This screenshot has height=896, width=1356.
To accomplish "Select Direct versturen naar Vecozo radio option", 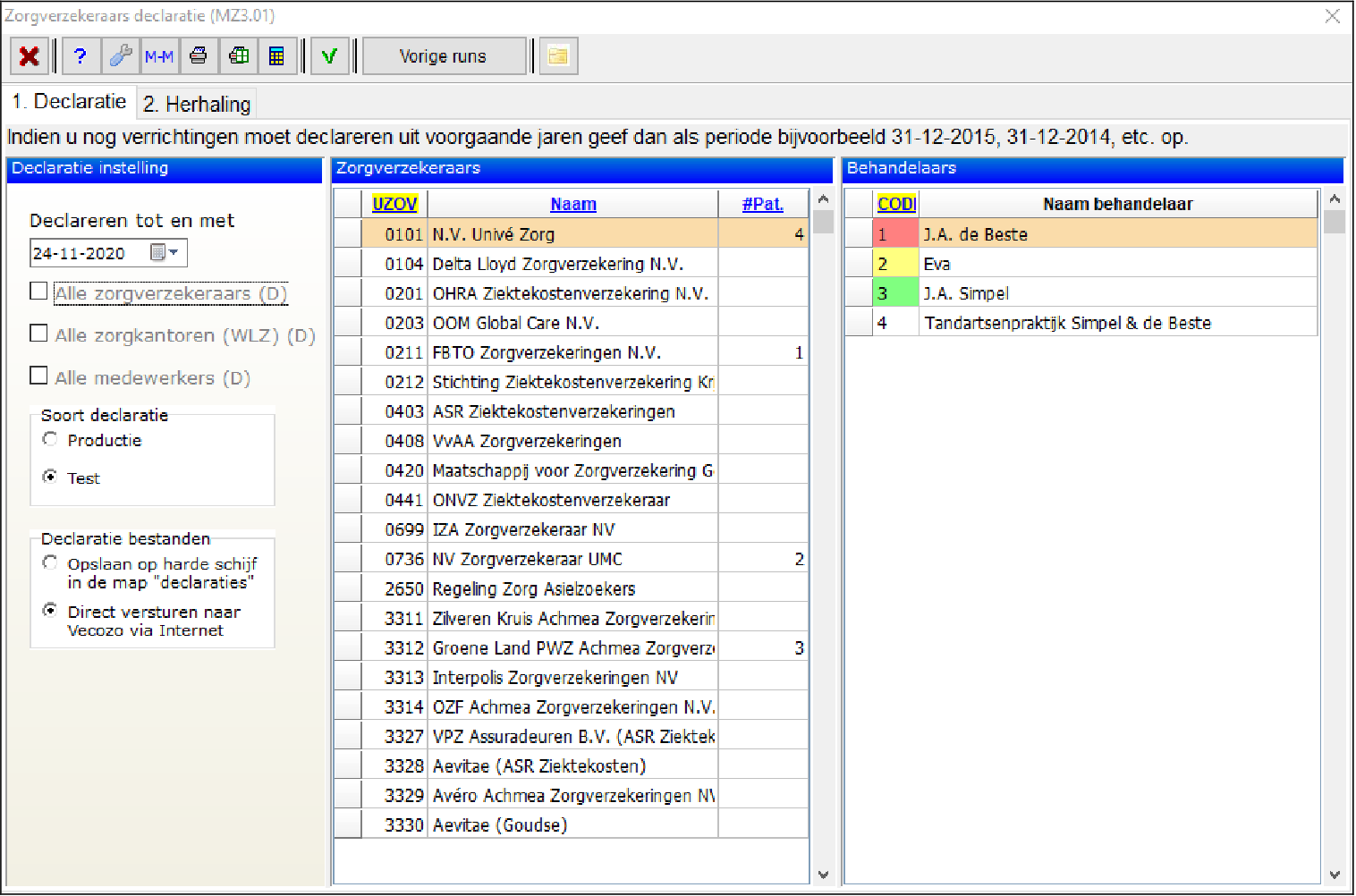I will (50, 611).
